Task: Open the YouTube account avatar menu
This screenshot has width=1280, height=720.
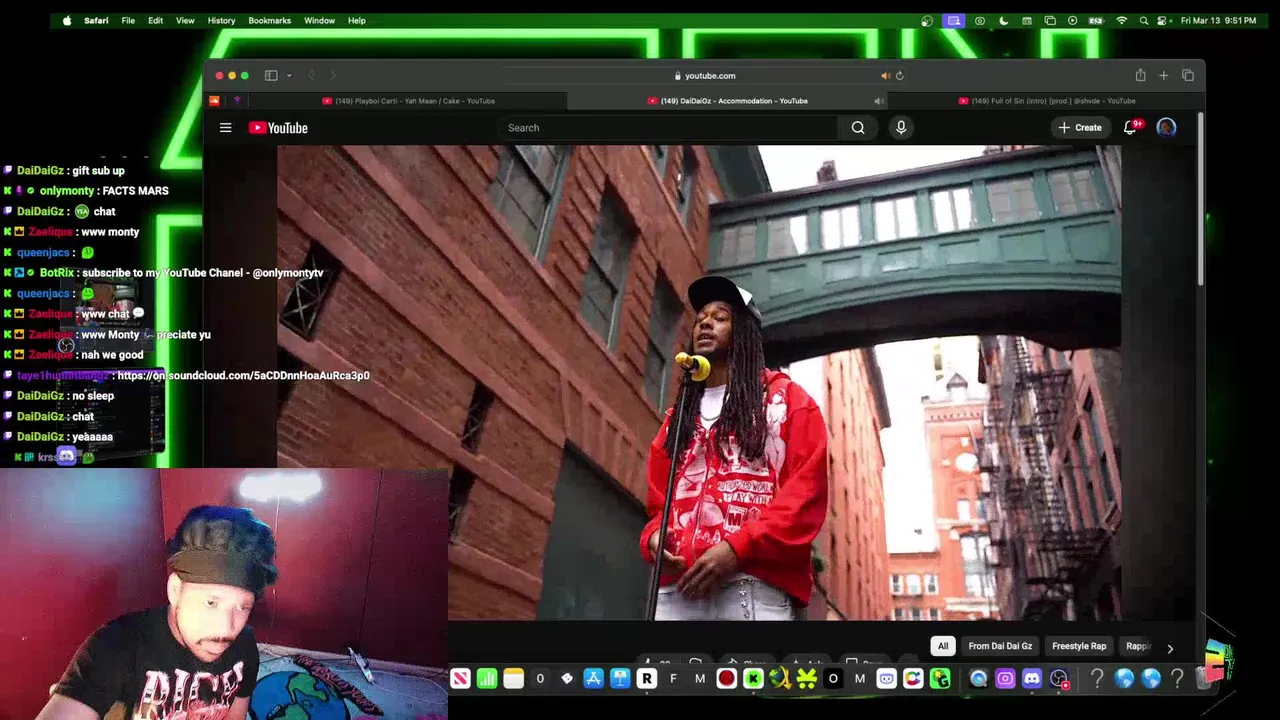Action: coord(1166,128)
